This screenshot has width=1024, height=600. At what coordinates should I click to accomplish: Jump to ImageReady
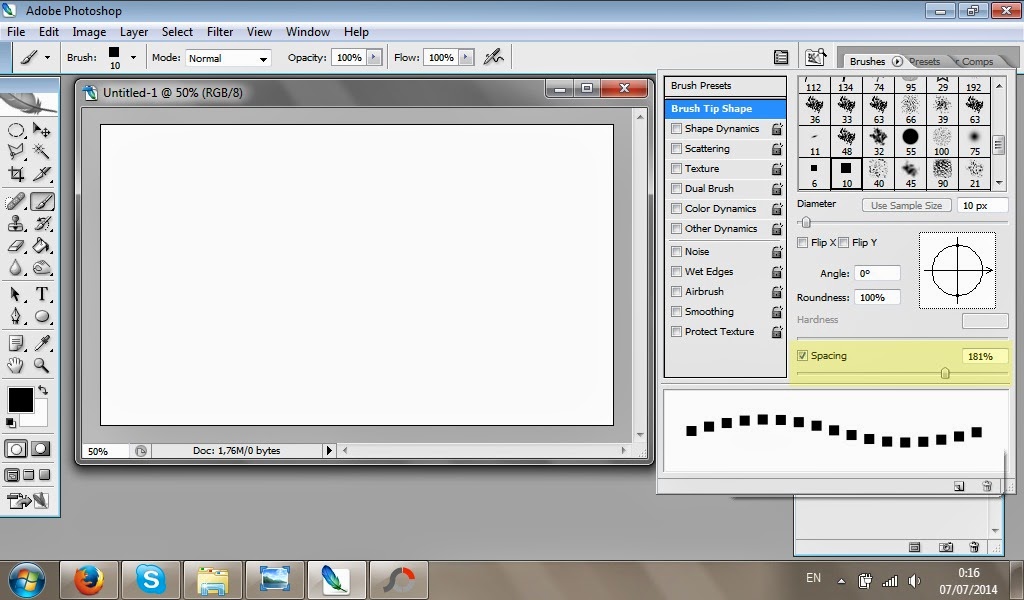[x=27, y=501]
